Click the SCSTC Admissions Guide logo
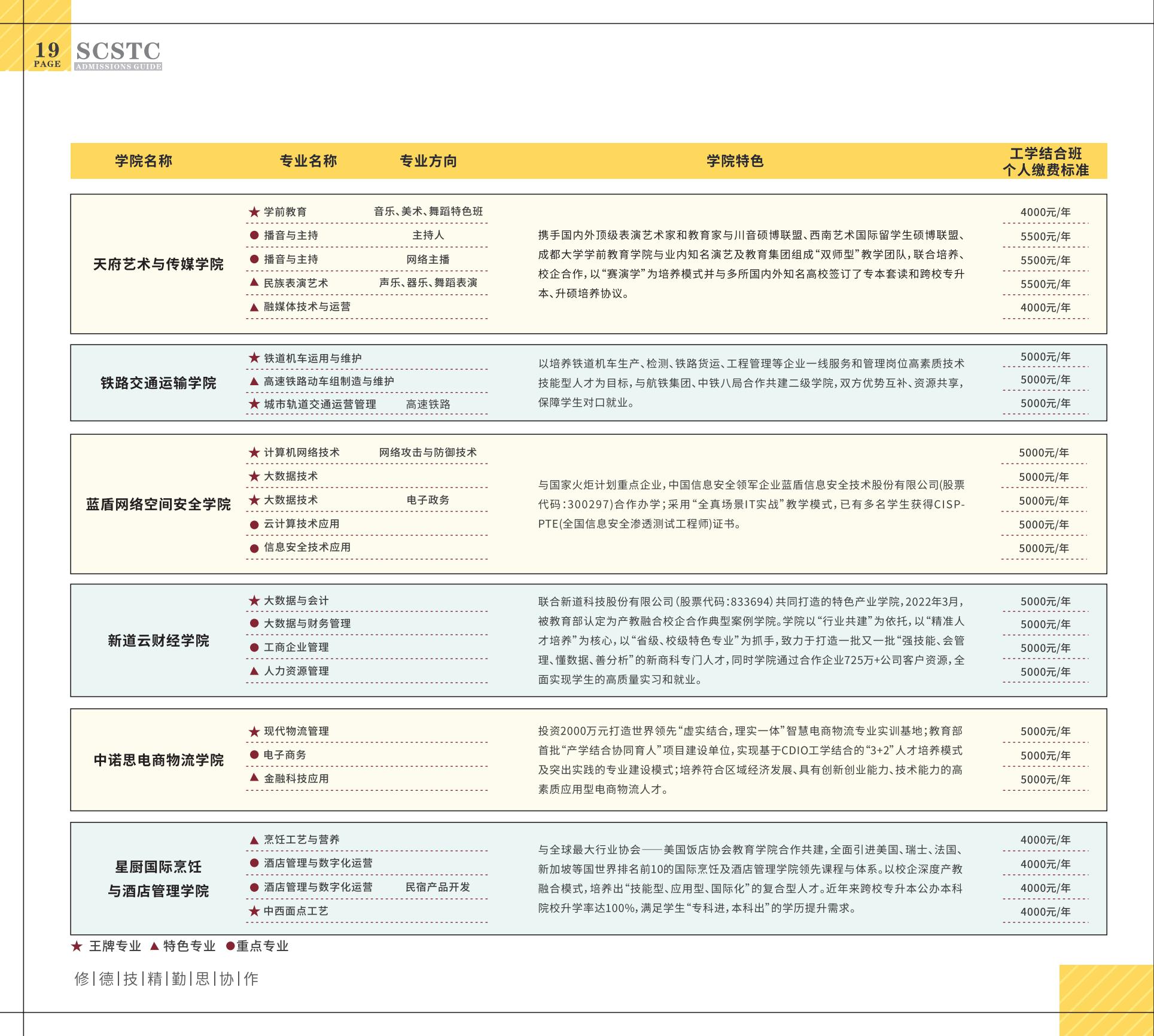Screen dimensions: 1154x1036 118,55
